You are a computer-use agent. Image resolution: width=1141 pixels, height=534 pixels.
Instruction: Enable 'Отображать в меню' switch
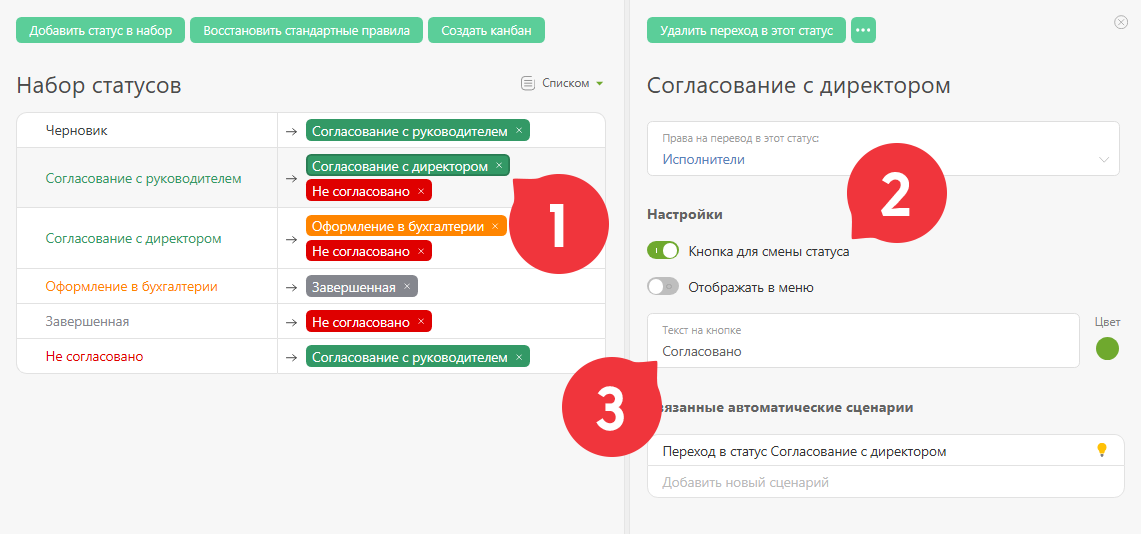click(x=663, y=287)
